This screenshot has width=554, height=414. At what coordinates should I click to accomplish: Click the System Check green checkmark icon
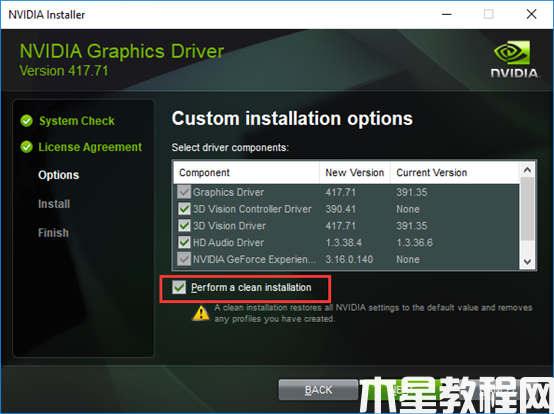tap(26, 121)
